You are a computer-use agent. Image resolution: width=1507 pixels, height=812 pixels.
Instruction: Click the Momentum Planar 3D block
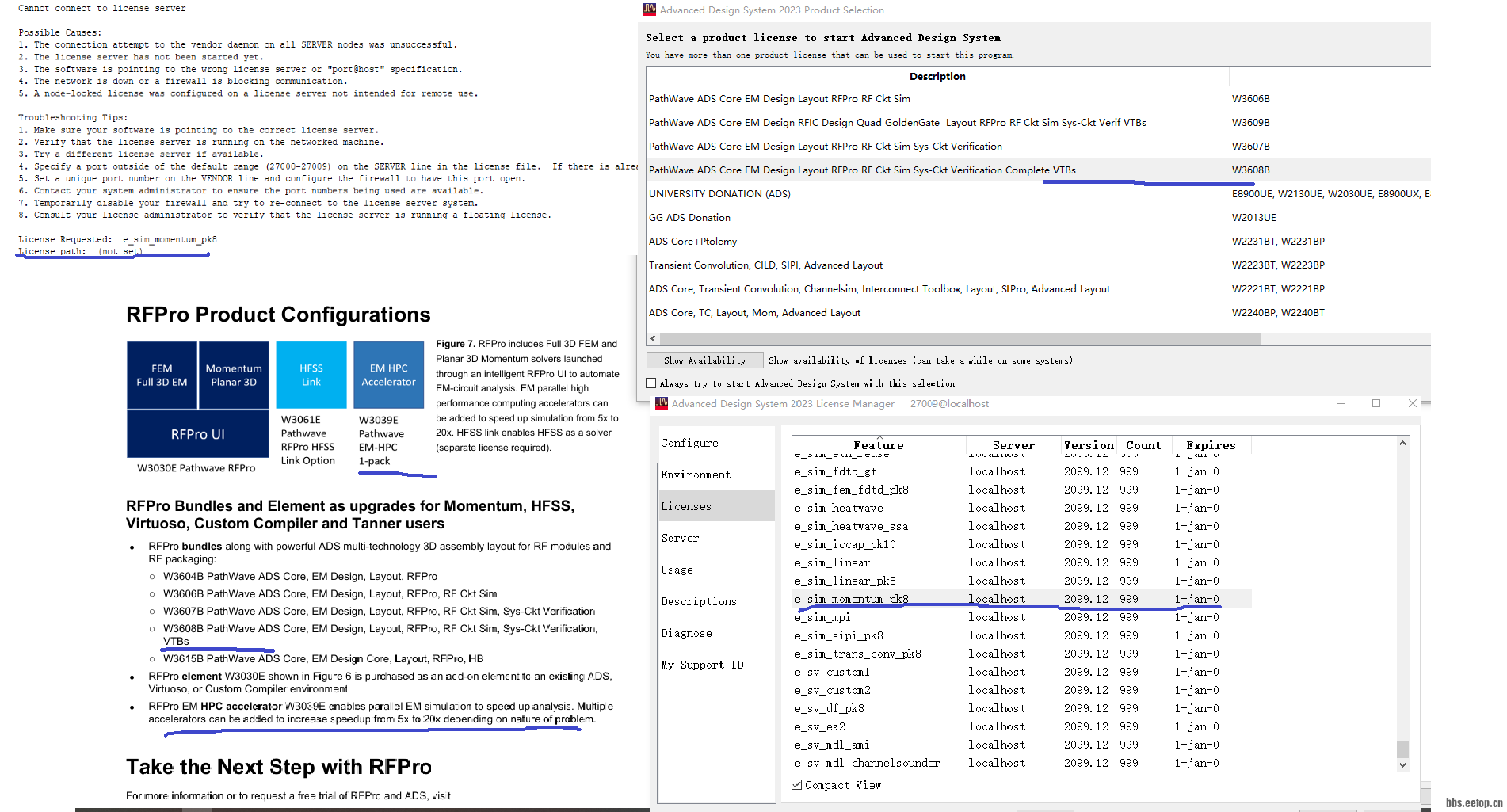click(234, 375)
